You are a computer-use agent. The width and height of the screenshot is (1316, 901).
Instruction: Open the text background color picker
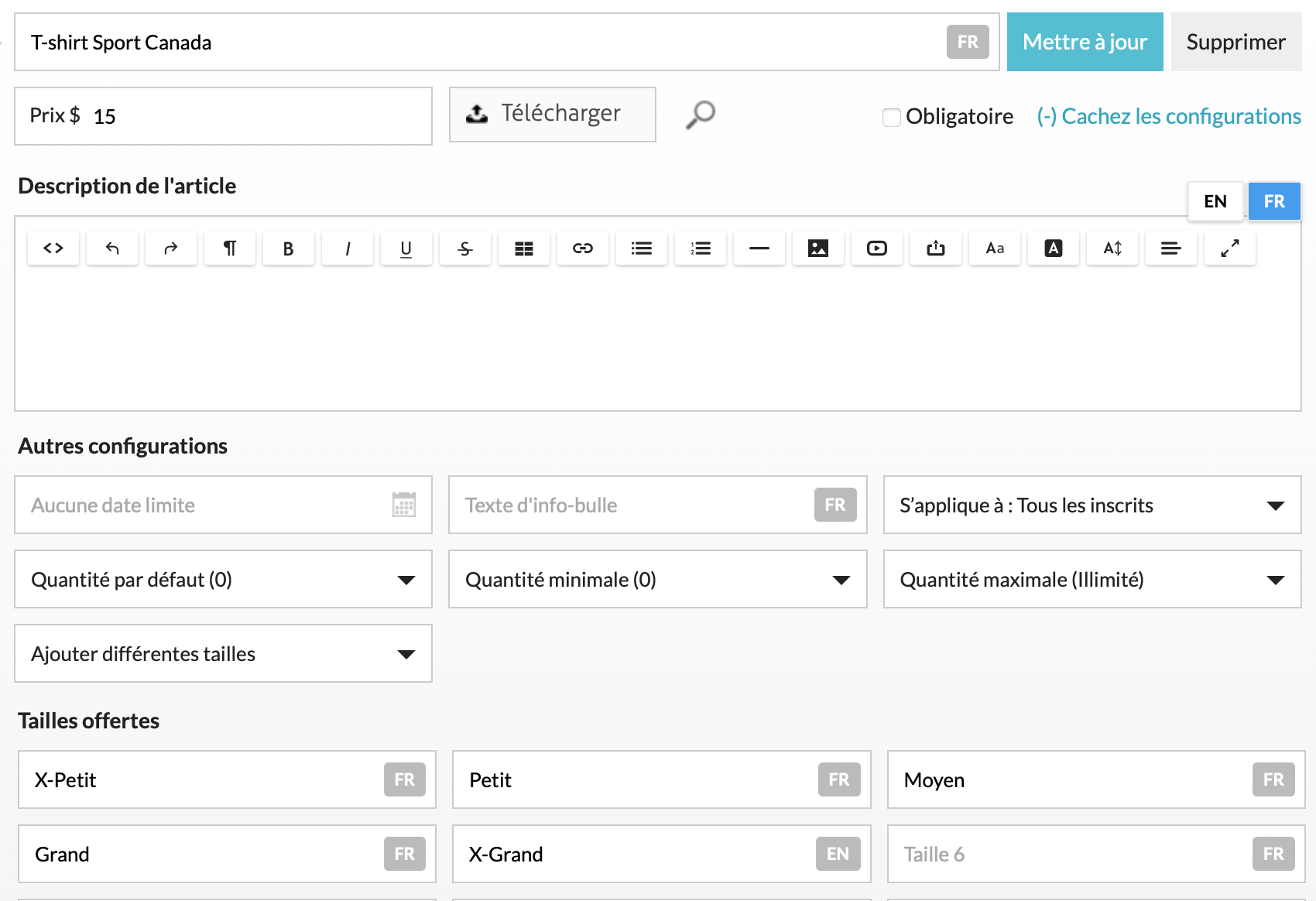(x=1054, y=248)
